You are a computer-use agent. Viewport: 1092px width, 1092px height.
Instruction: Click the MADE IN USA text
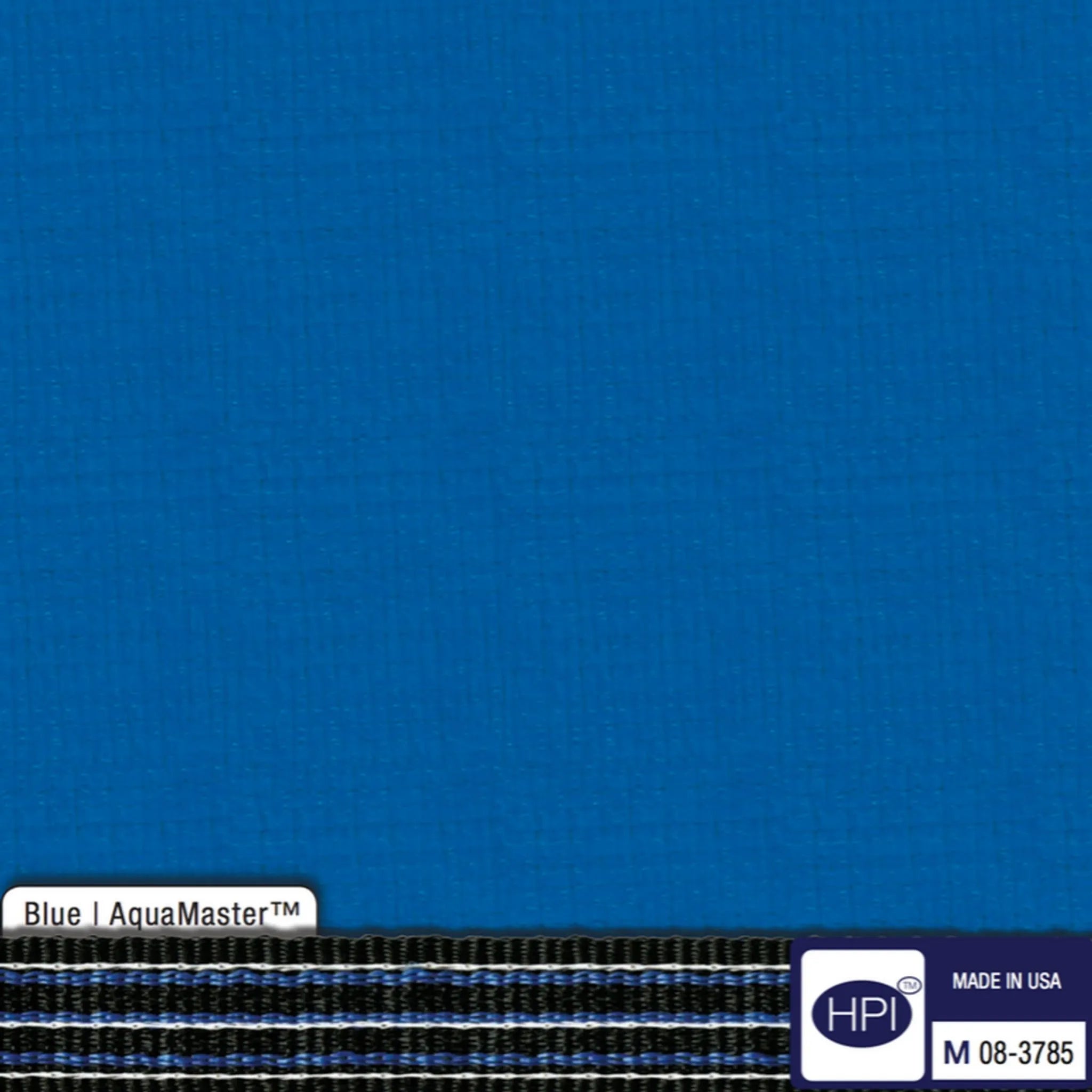point(1006,981)
